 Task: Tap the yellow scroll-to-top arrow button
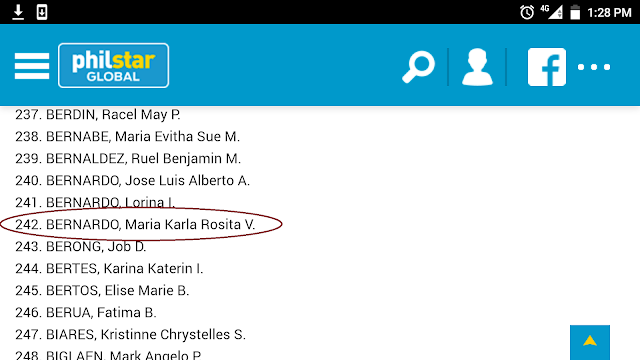pyautogui.click(x=590, y=342)
